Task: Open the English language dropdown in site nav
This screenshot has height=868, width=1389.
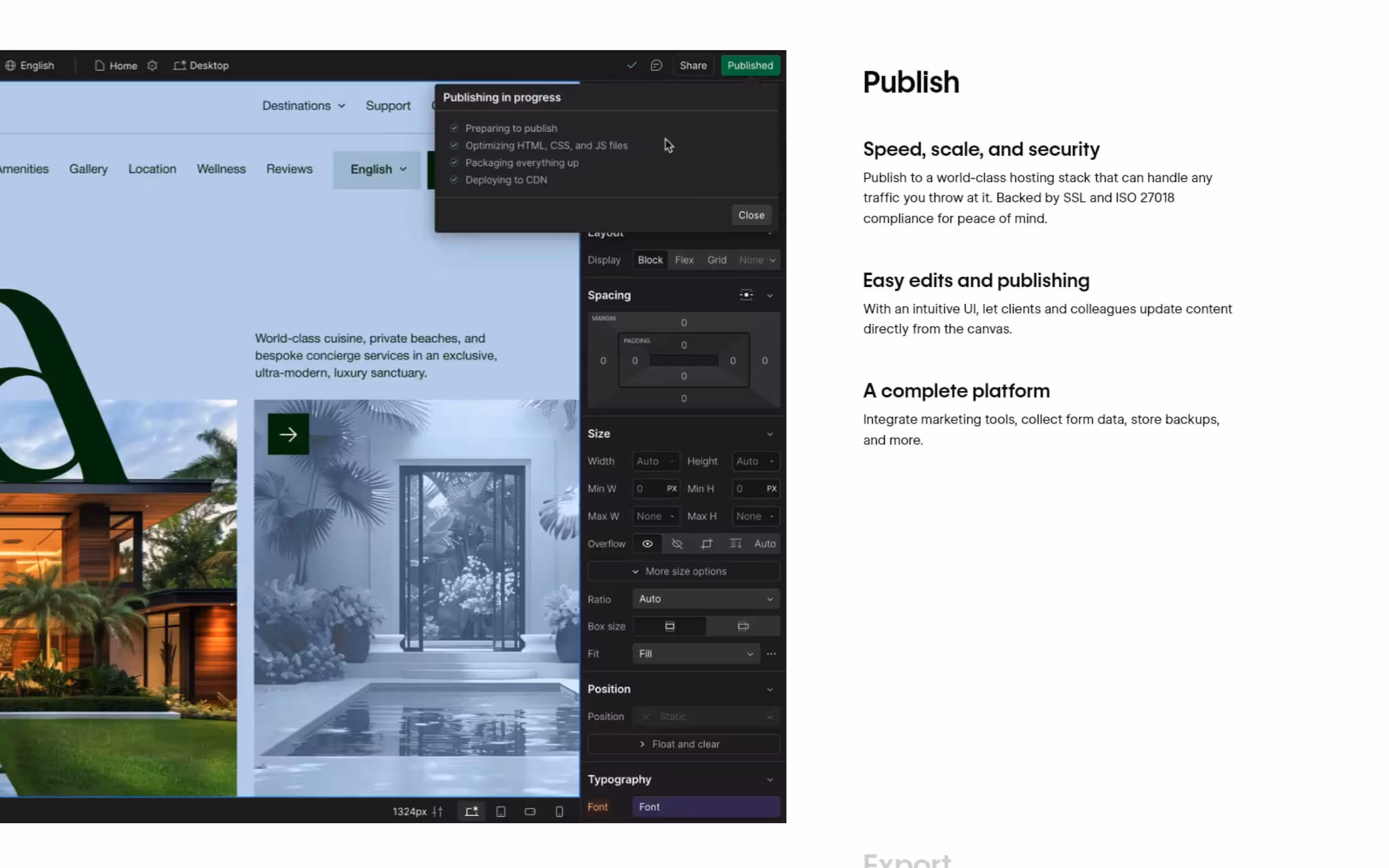Action: (x=377, y=169)
